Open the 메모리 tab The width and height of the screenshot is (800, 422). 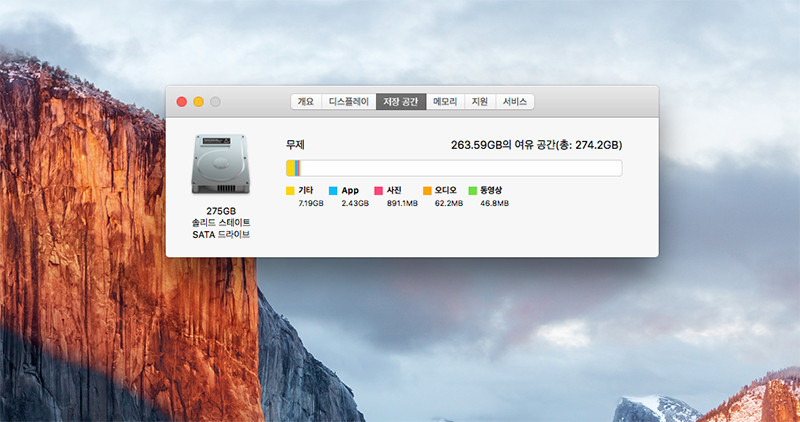pyautogui.click(x=445, y=102)
